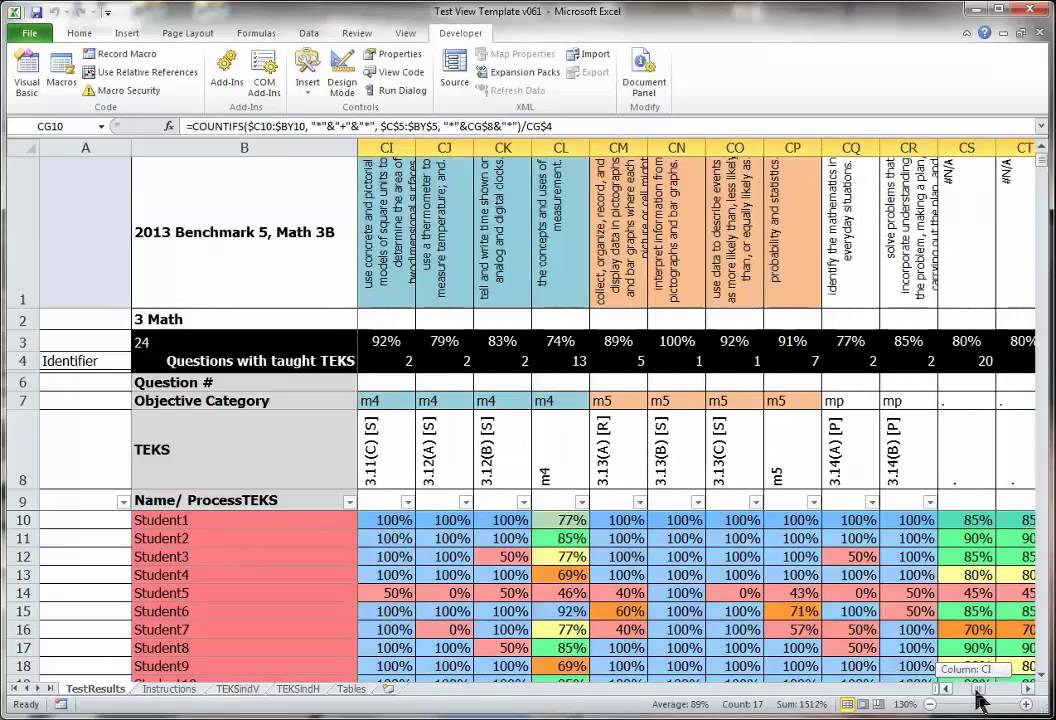
Task: Switch to the Formulas tab
Action: click(x=256, y=33)
